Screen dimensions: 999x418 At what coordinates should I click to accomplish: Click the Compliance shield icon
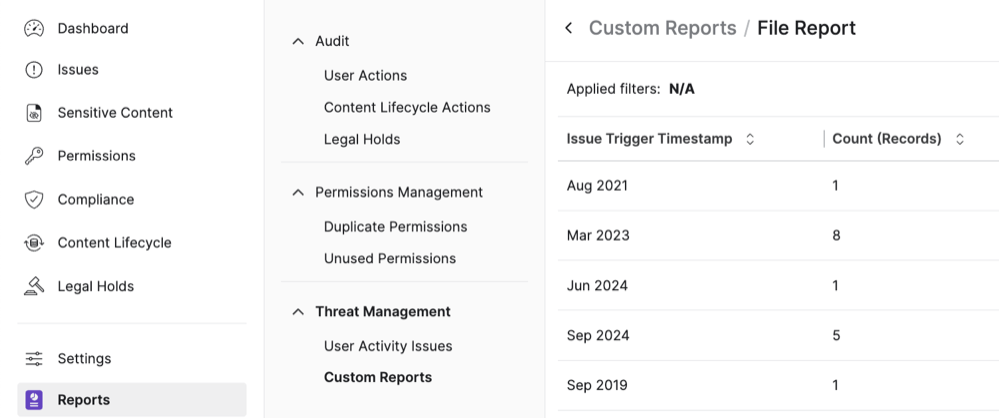tap(34, 199)
